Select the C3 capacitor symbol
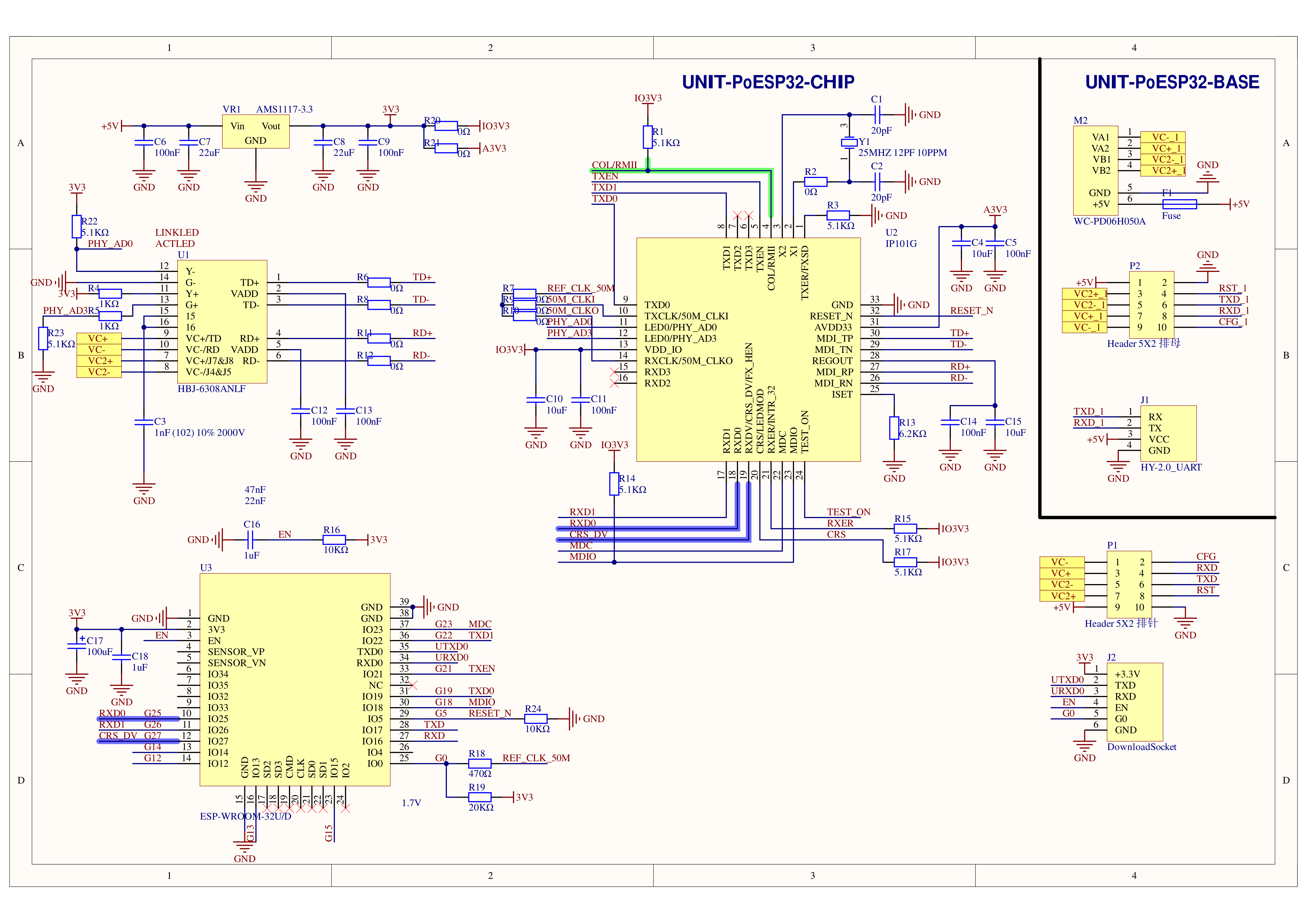Screen dimensions: 1308x924 pyautogui.click(x=144, y=422)
